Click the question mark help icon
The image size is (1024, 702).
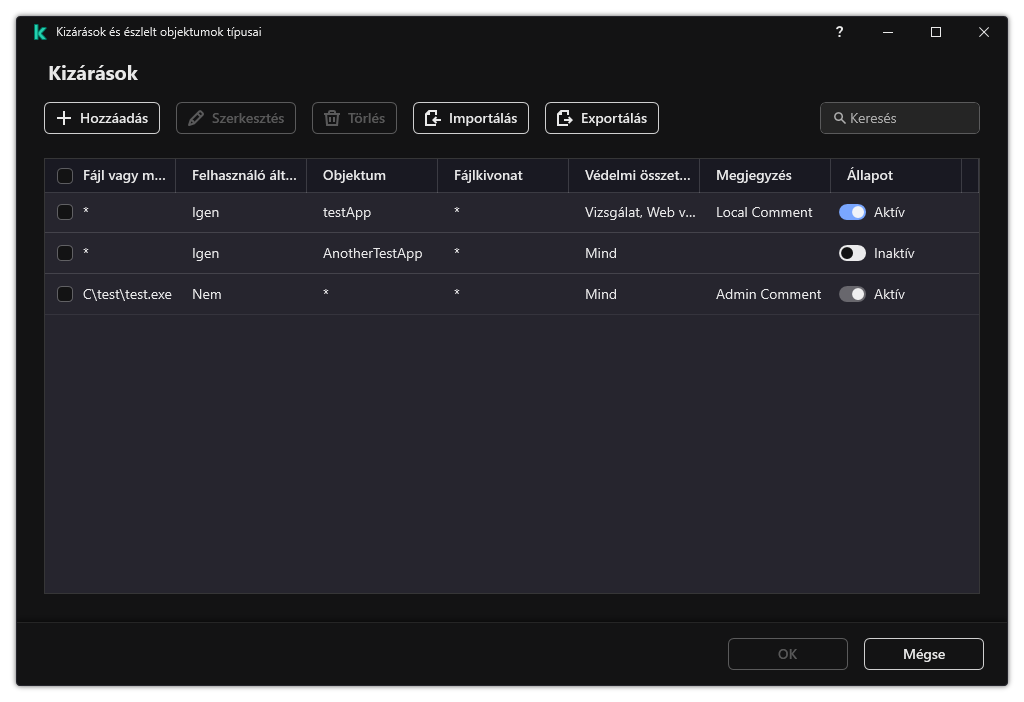click(x=839, y=32)
